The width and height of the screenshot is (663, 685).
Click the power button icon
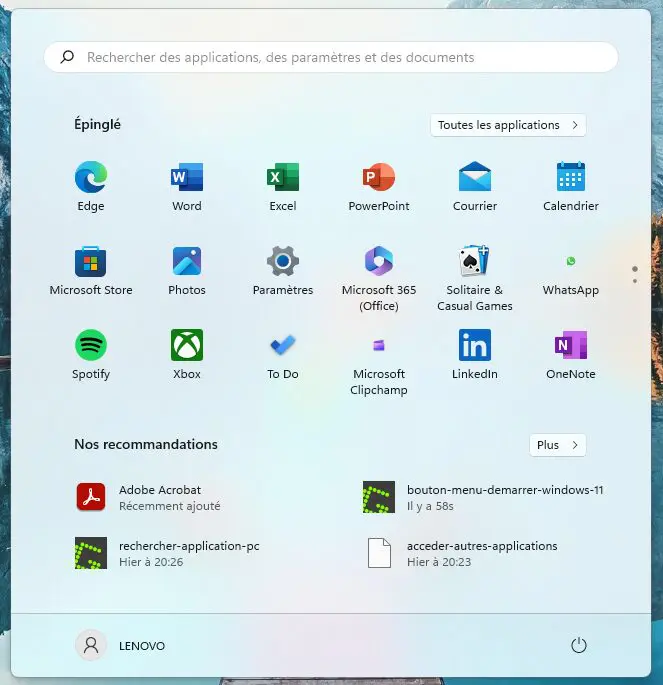(579, 645)
